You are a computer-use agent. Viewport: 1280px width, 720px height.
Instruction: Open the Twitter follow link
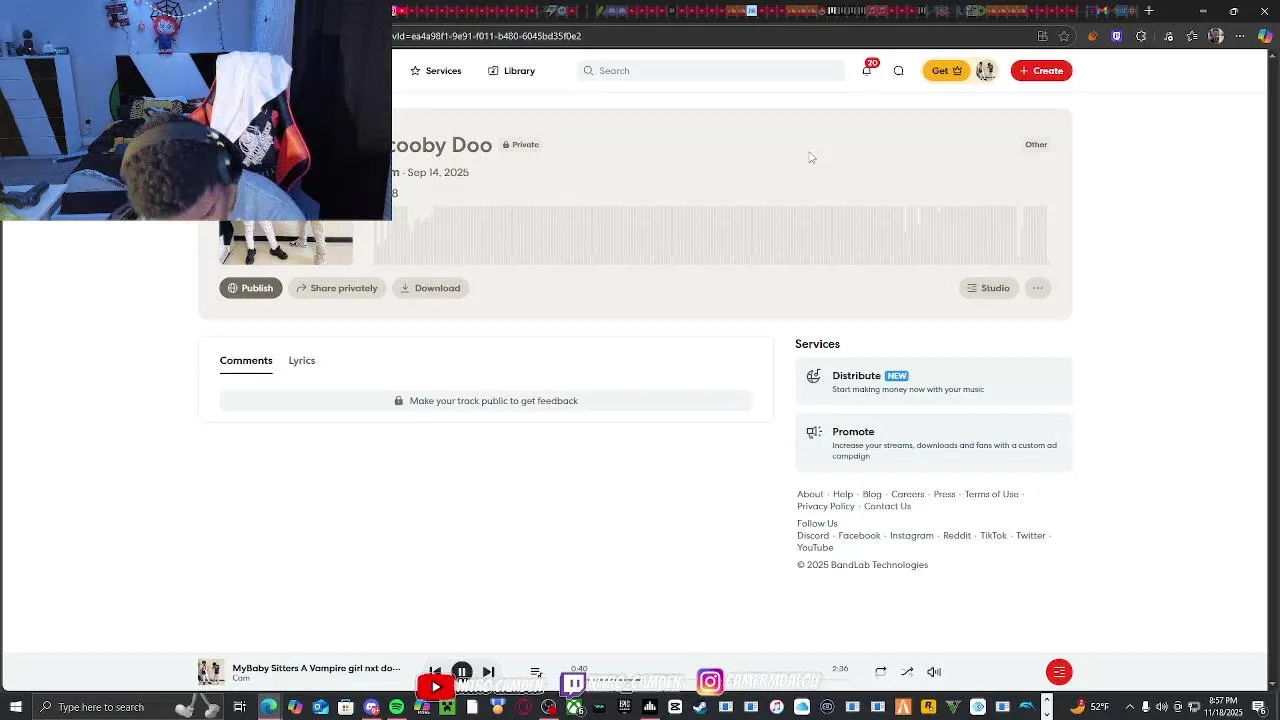[x=1030, y=536]
